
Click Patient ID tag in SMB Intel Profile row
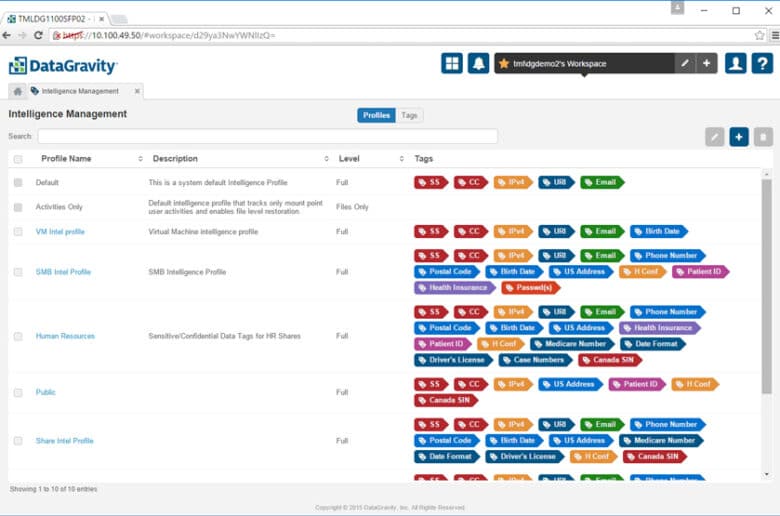[700, 272]
